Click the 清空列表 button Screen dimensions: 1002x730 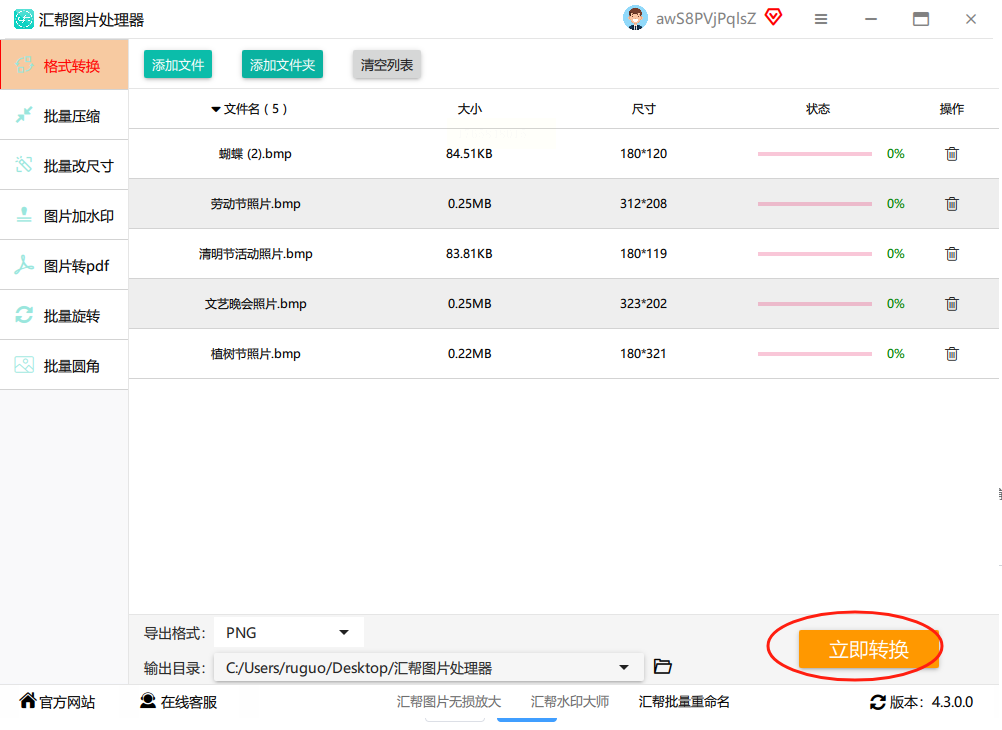point(387,65)
